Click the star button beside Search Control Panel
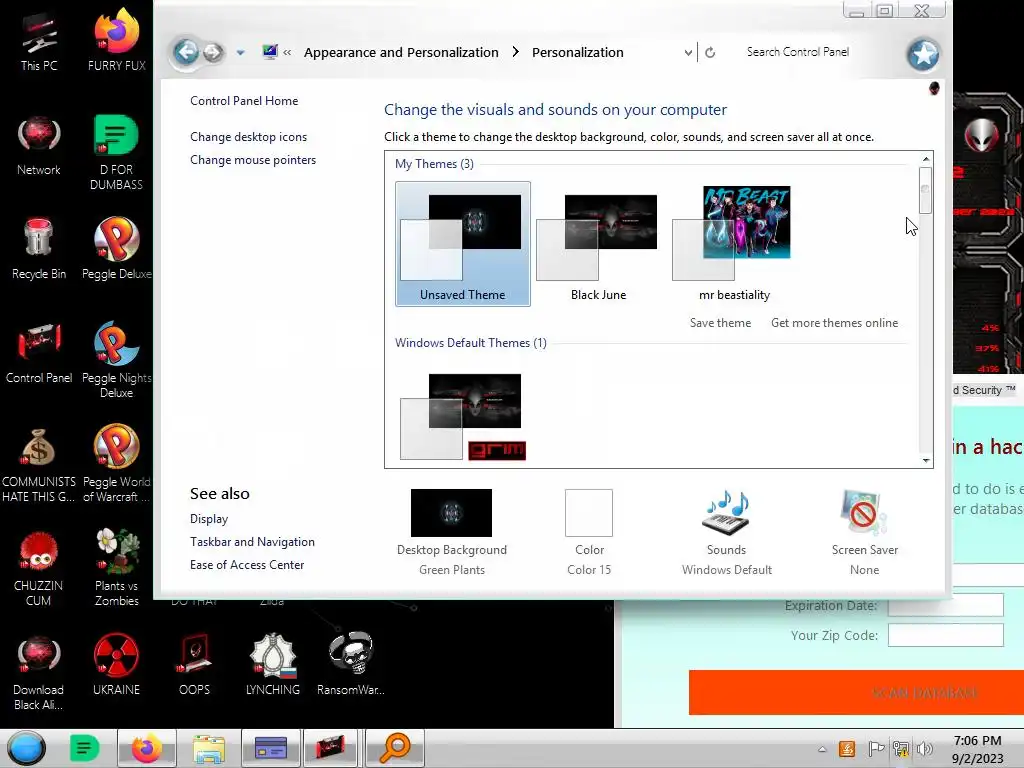Image resolution: width=1024 pixels, height=768 pixels. point(923,54)
